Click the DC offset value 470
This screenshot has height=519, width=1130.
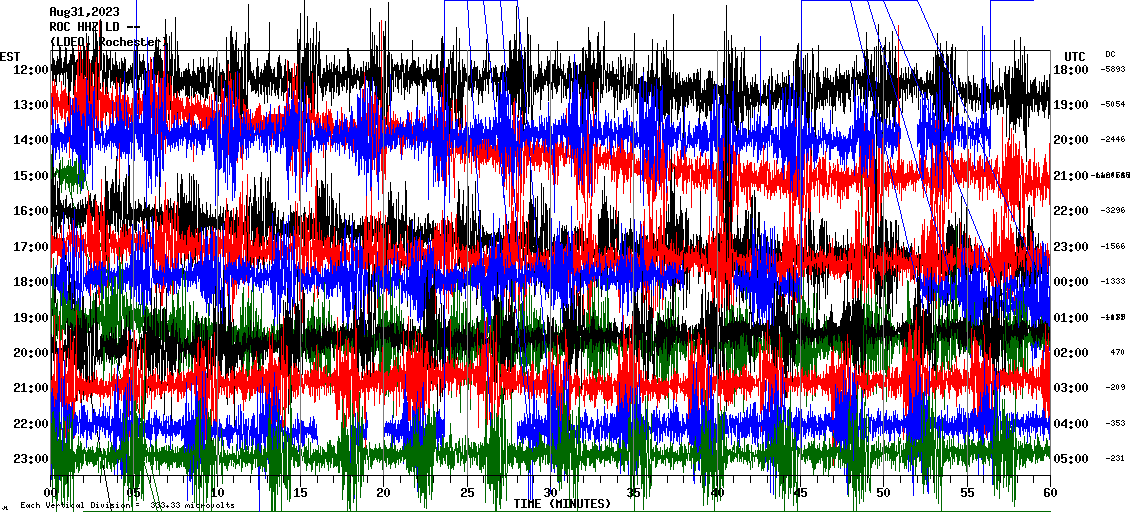click(x=1117, y=353)
